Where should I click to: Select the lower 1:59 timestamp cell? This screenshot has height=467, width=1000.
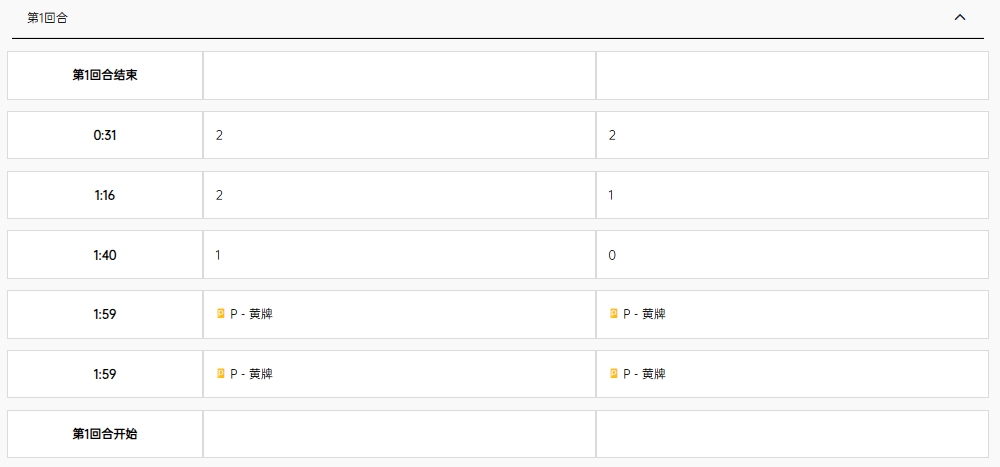click(105, 374)
